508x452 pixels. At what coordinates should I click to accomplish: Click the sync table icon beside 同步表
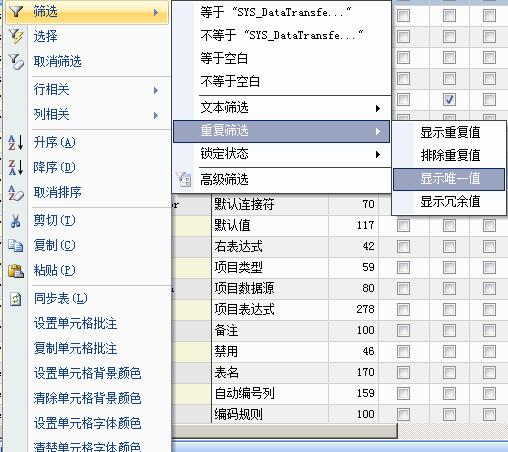tap(16, 299)
